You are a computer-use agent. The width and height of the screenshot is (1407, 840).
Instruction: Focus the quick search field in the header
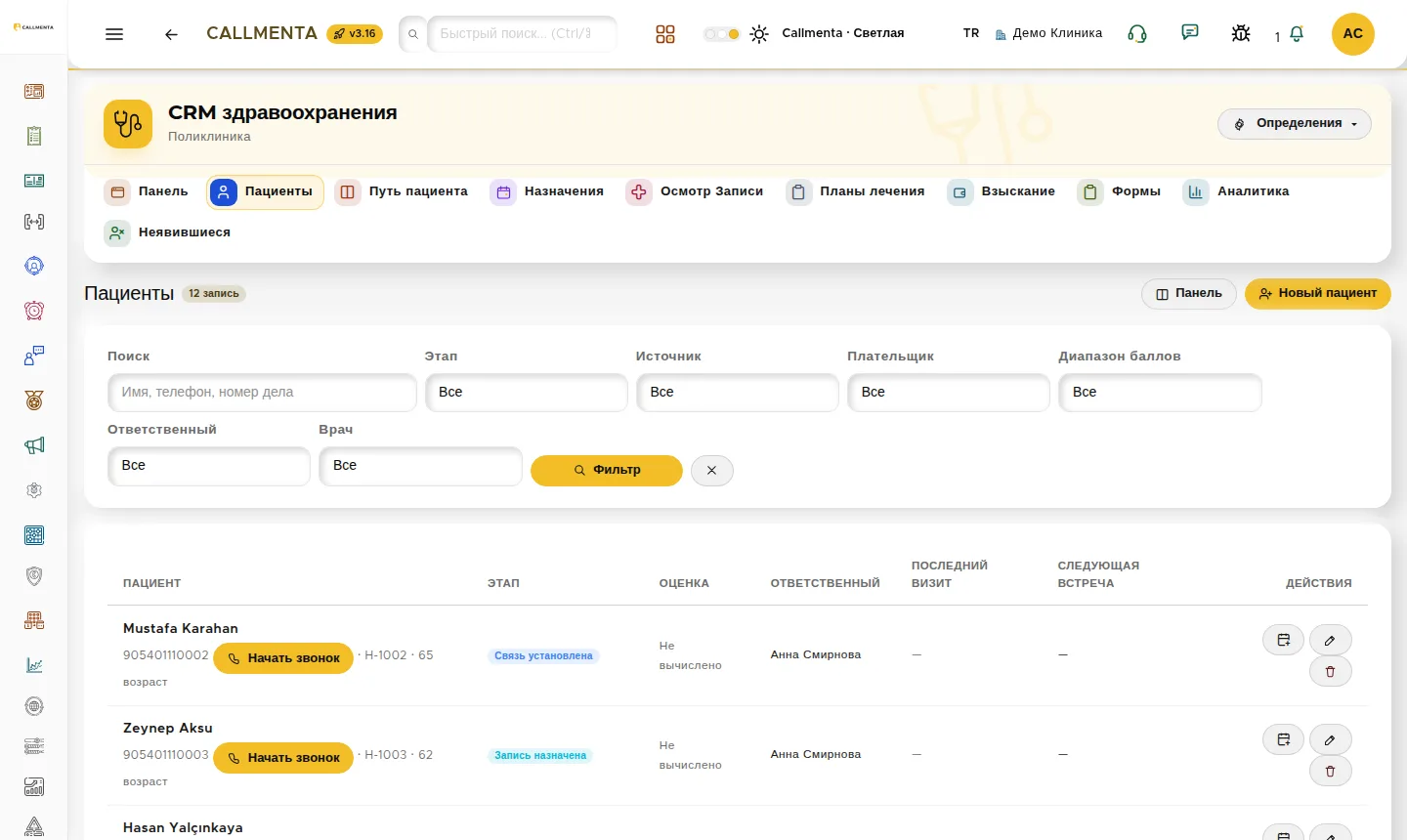[x=523, y=34]
